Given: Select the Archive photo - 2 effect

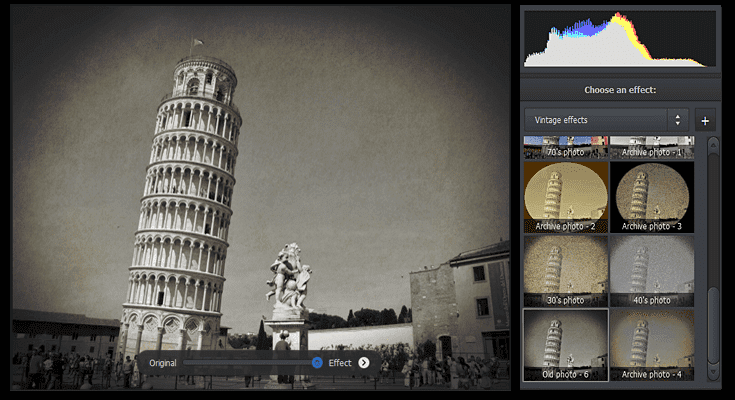Looking at the screenshot, I should click(565, 196).
